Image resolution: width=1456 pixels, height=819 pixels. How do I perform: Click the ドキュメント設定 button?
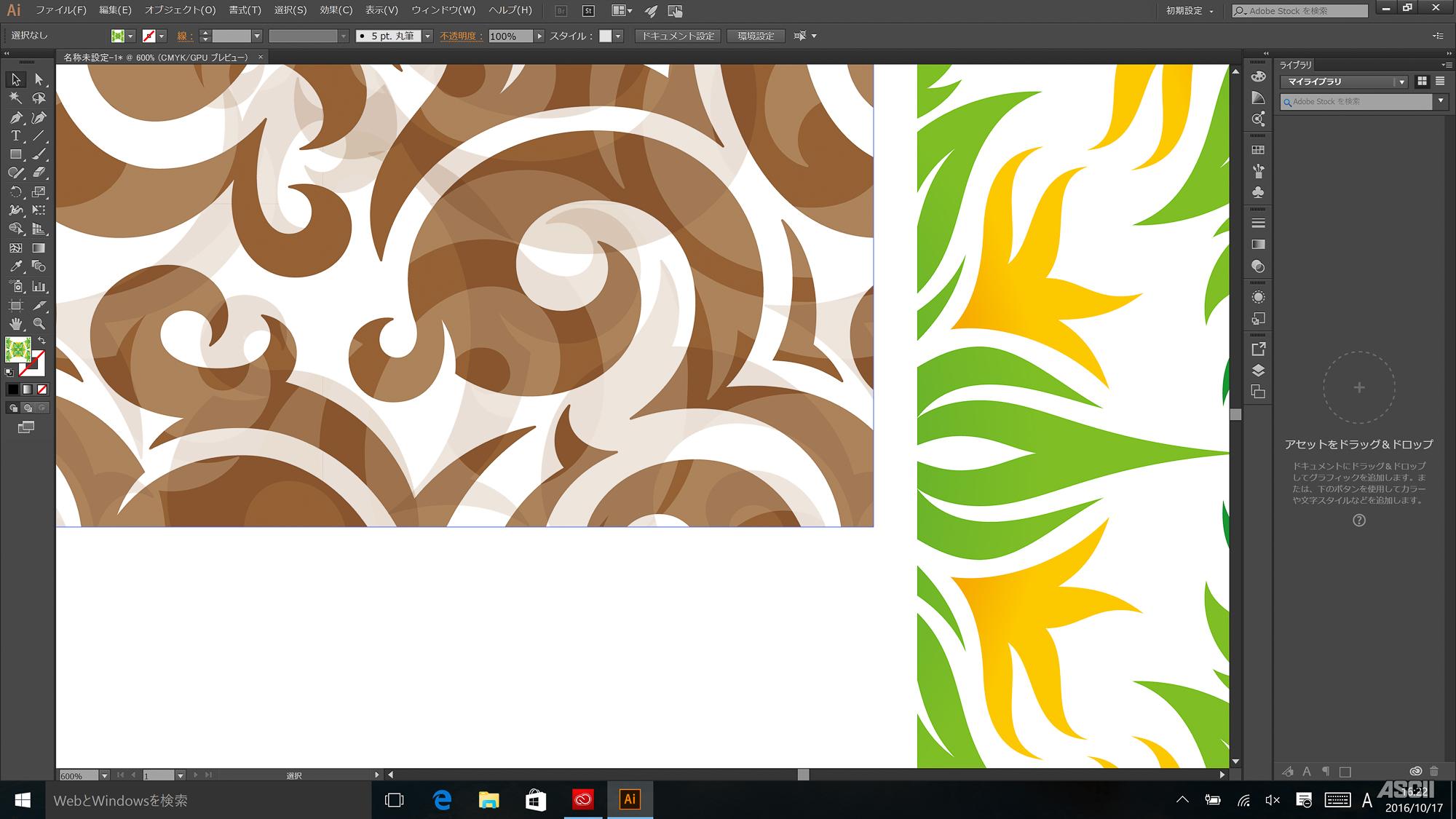point(678,36)
